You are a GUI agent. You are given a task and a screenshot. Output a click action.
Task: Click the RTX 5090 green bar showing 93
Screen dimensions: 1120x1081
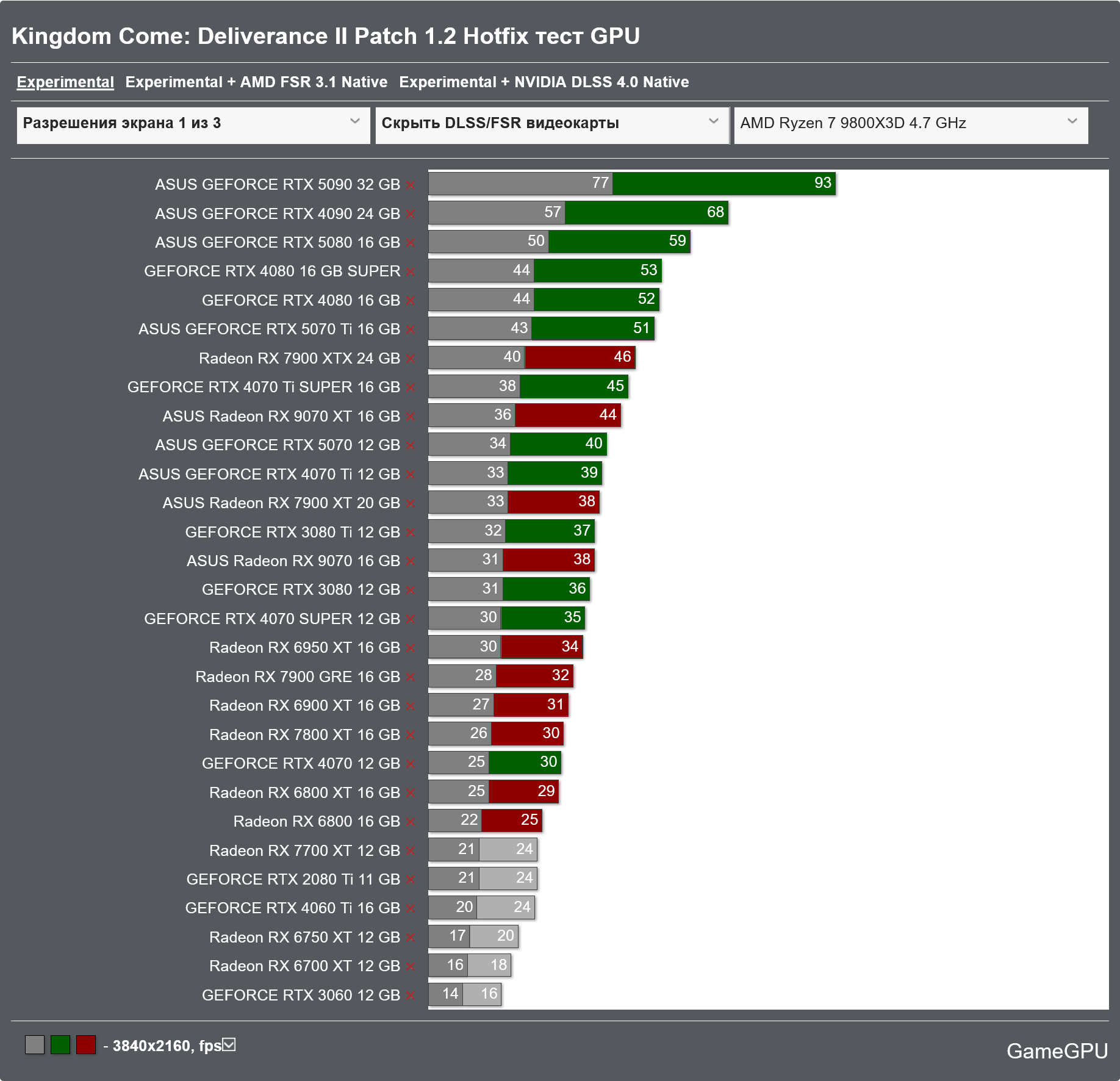[x=724, y=183]
